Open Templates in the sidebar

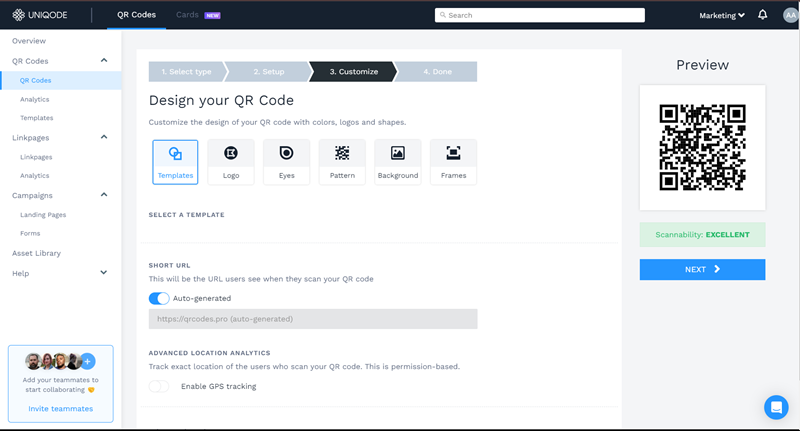click(37, 118)
